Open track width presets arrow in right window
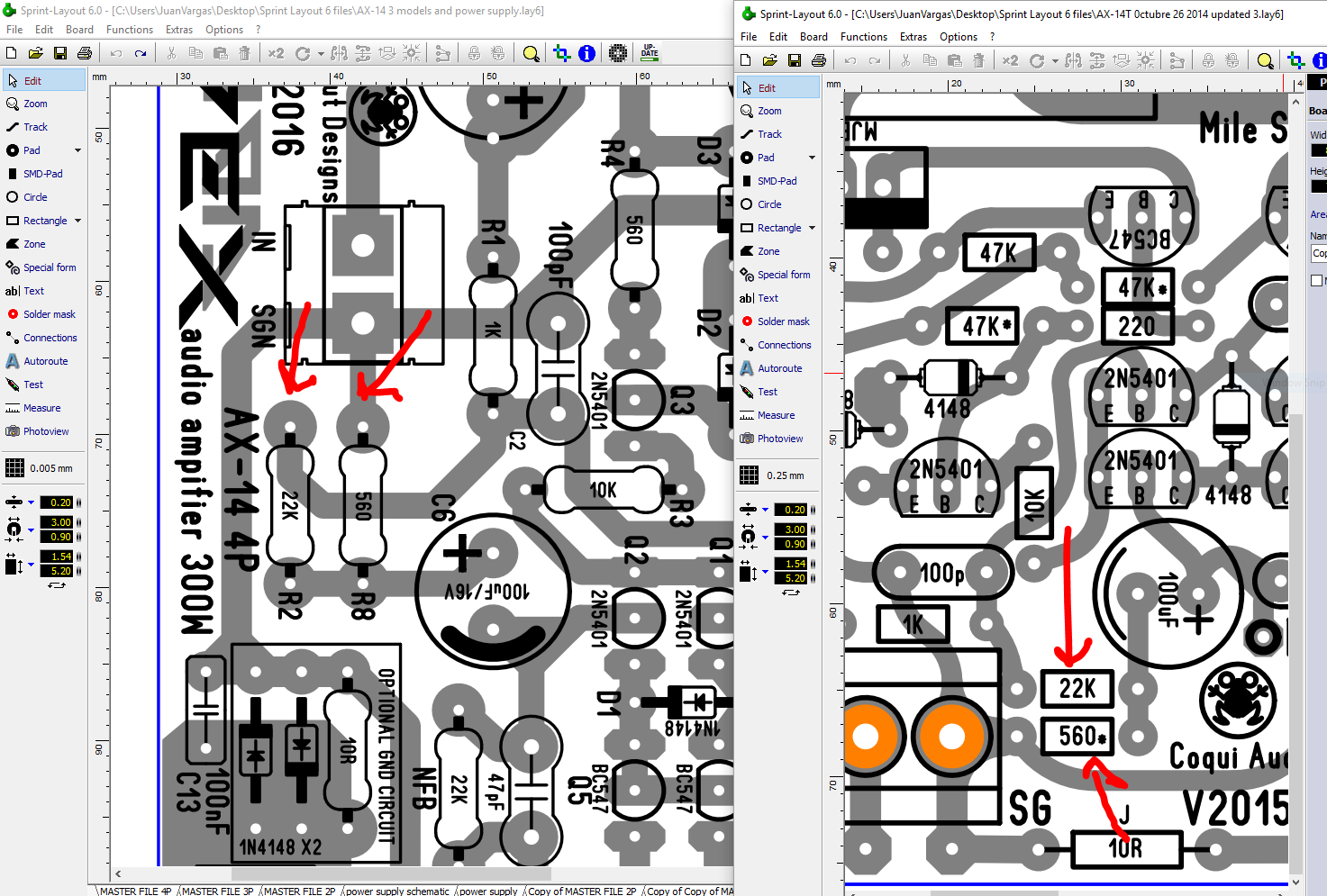The image size is (1327, 896). 765,510
